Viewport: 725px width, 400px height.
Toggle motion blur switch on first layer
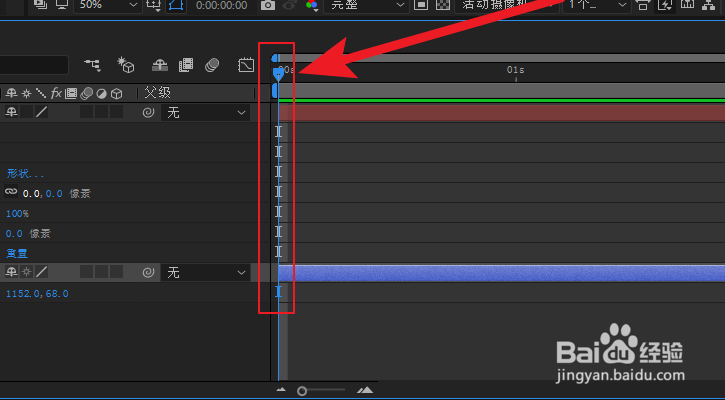coord(86,112)
